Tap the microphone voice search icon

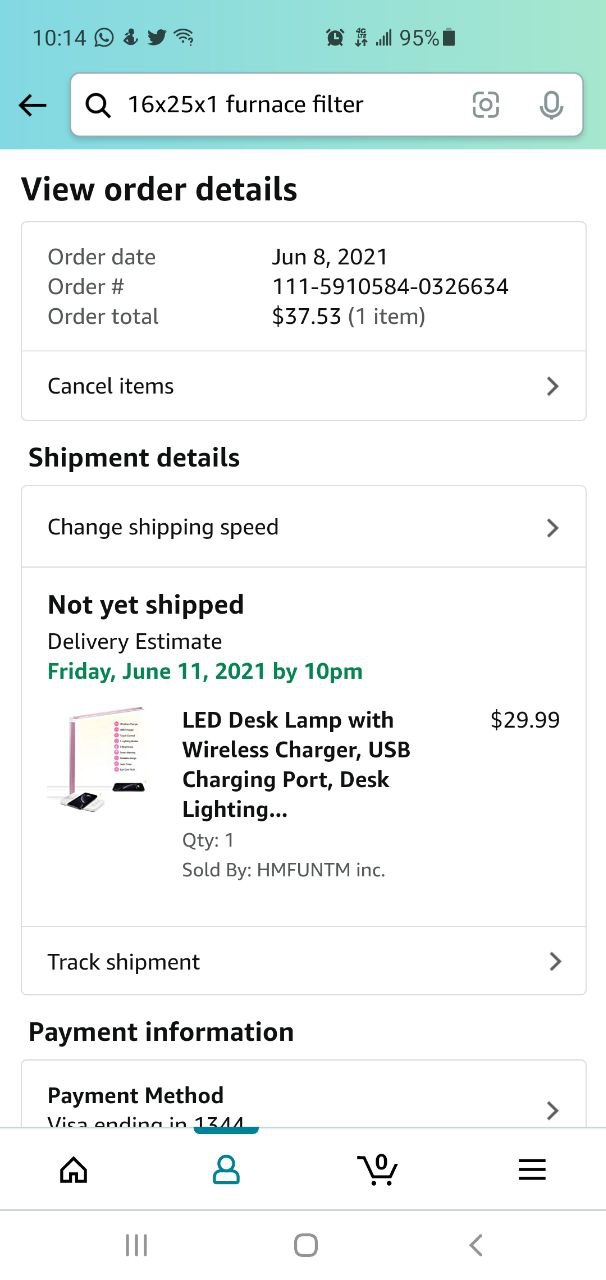click(551, 105)
